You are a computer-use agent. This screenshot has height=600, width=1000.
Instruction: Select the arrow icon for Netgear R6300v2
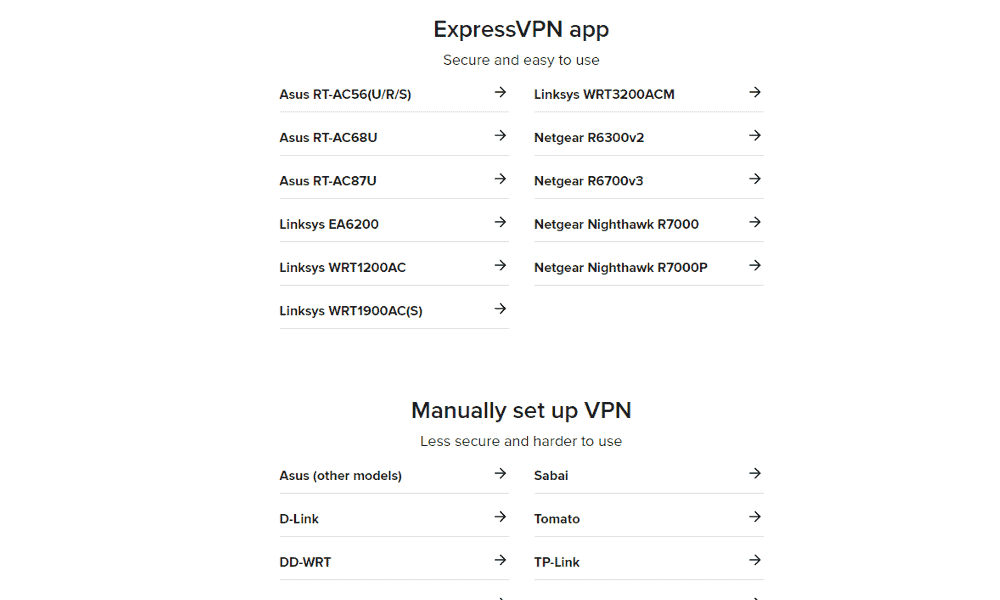(753, 135)
